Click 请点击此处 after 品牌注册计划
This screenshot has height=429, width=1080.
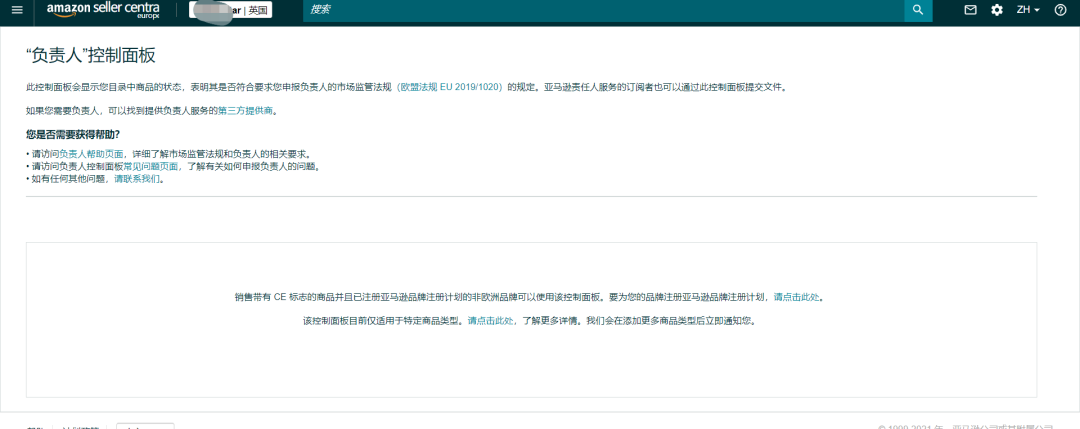[796, 297]
